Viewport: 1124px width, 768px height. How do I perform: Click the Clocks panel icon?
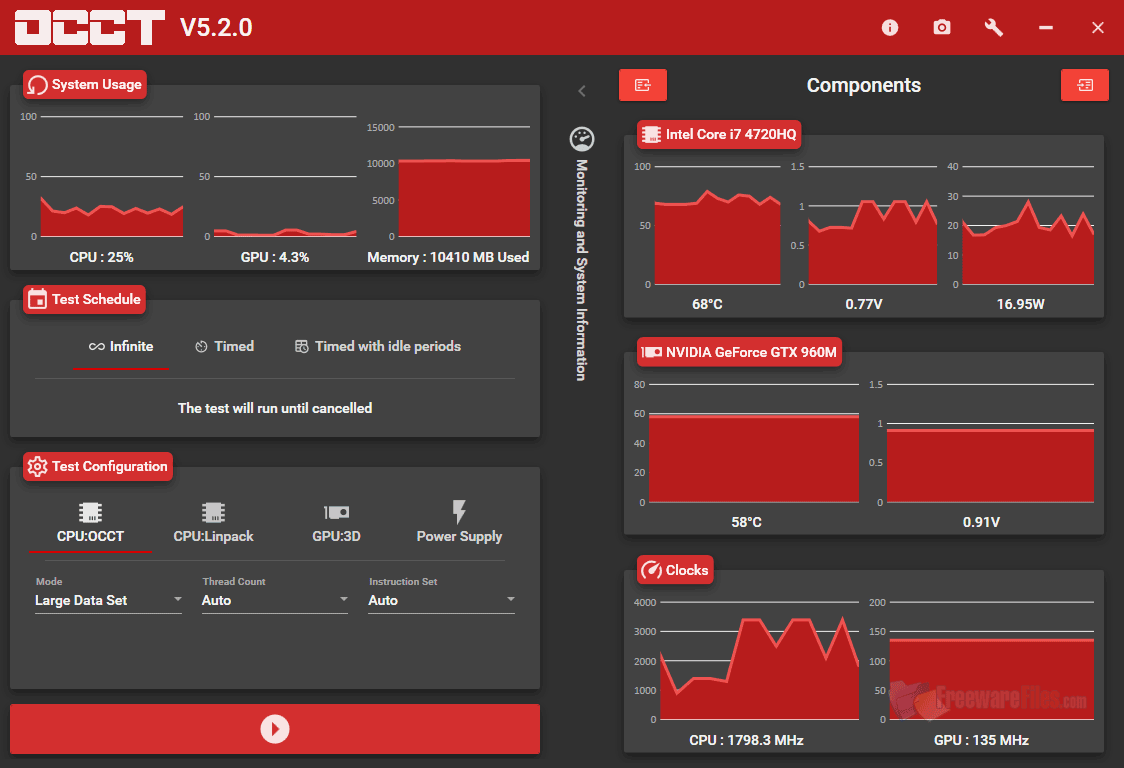pyautogui.click(x=653, y=569)
